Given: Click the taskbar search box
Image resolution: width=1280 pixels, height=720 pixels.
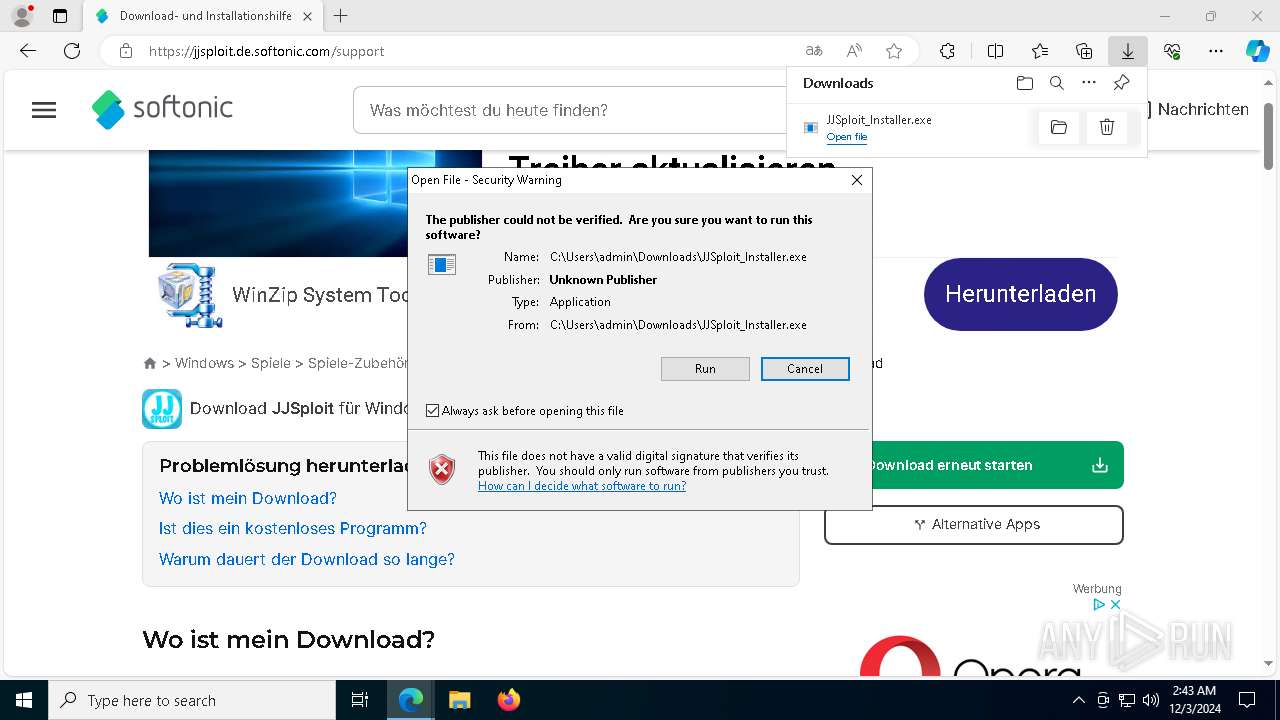Looking at the screenshot, I should [x=192, y=700].
